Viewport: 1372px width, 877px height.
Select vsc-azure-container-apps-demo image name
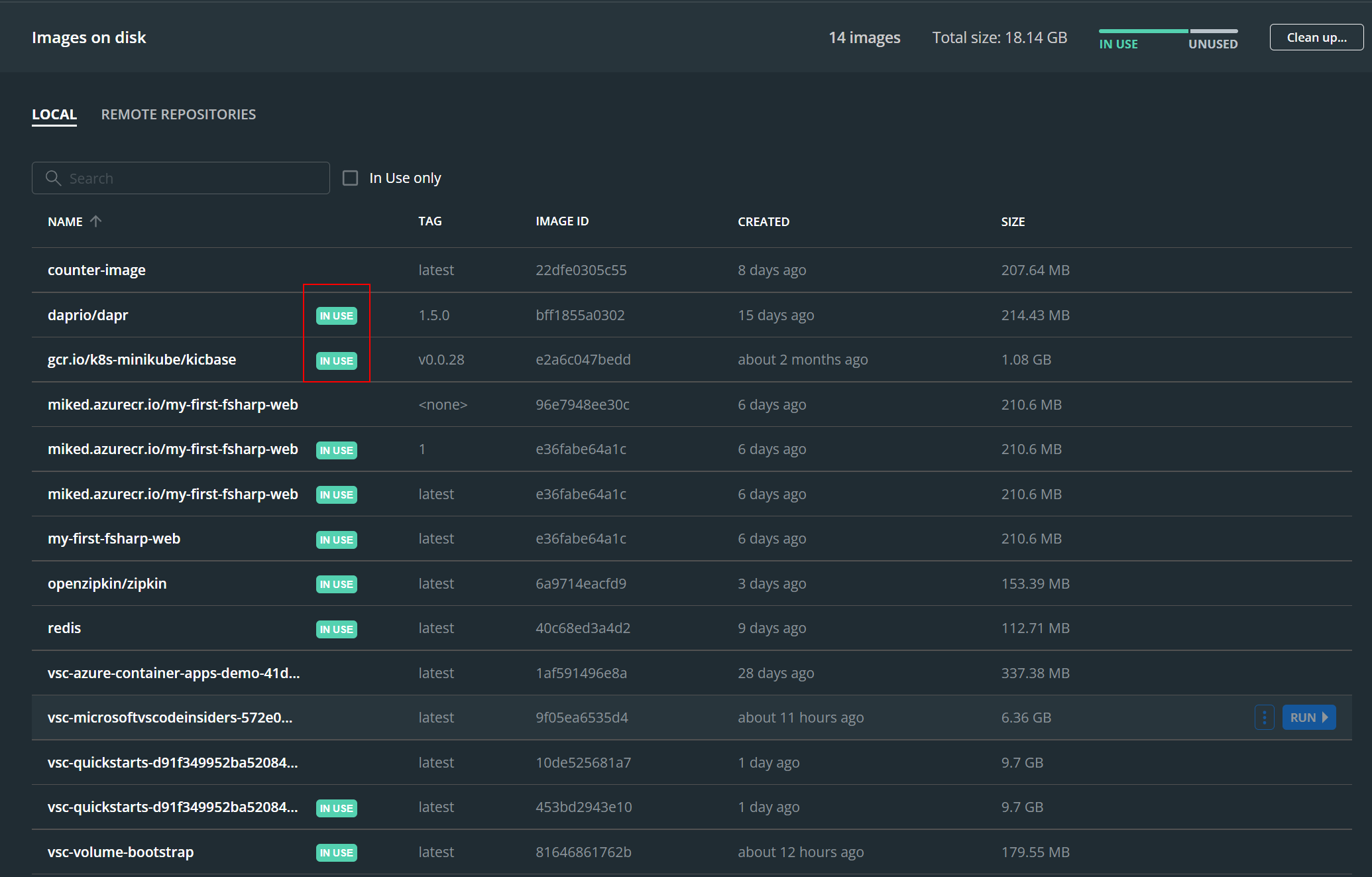174,673
